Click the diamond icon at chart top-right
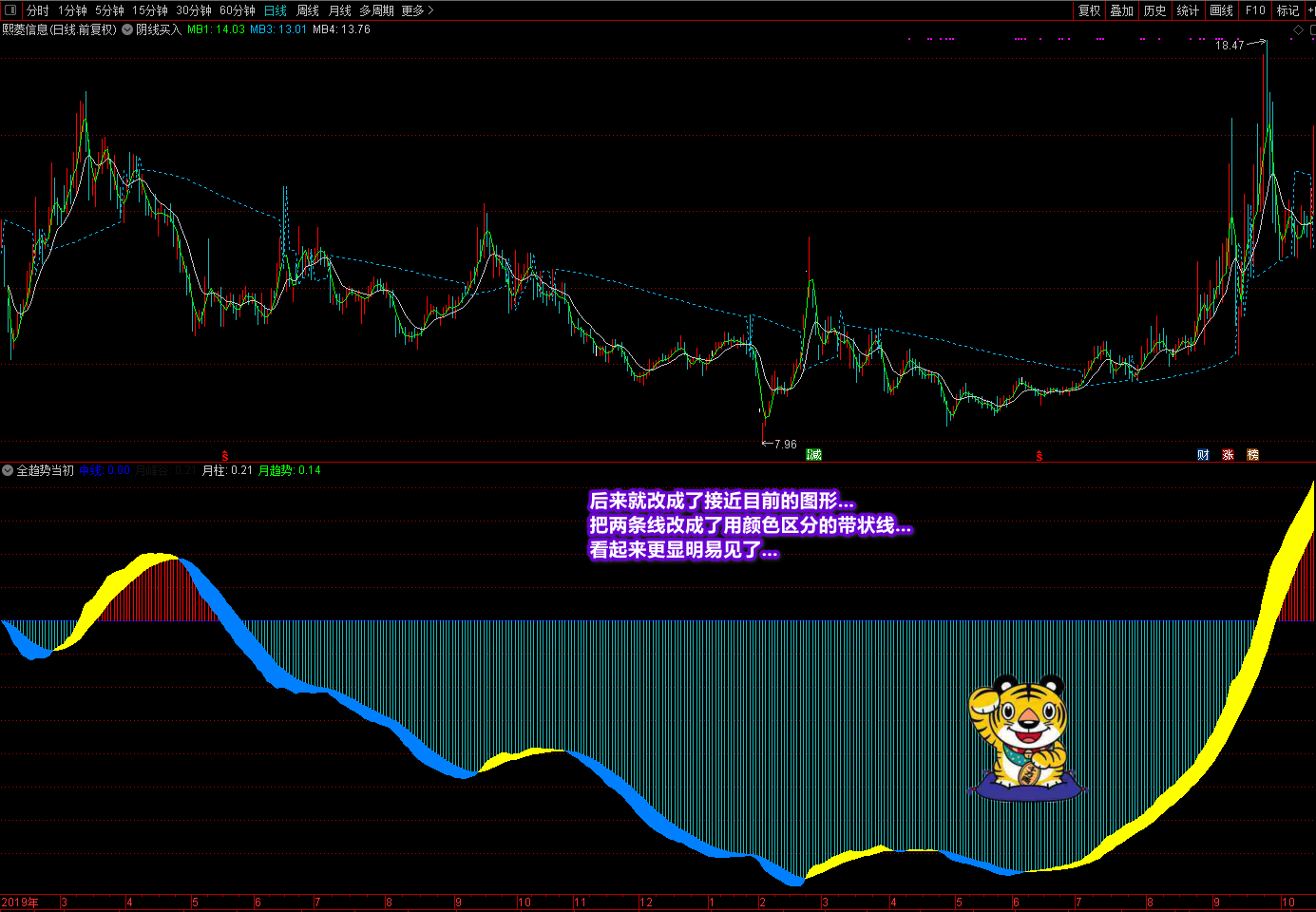Image resolution: width=1316 pixels, height=912 pixels. (1298, 30)
